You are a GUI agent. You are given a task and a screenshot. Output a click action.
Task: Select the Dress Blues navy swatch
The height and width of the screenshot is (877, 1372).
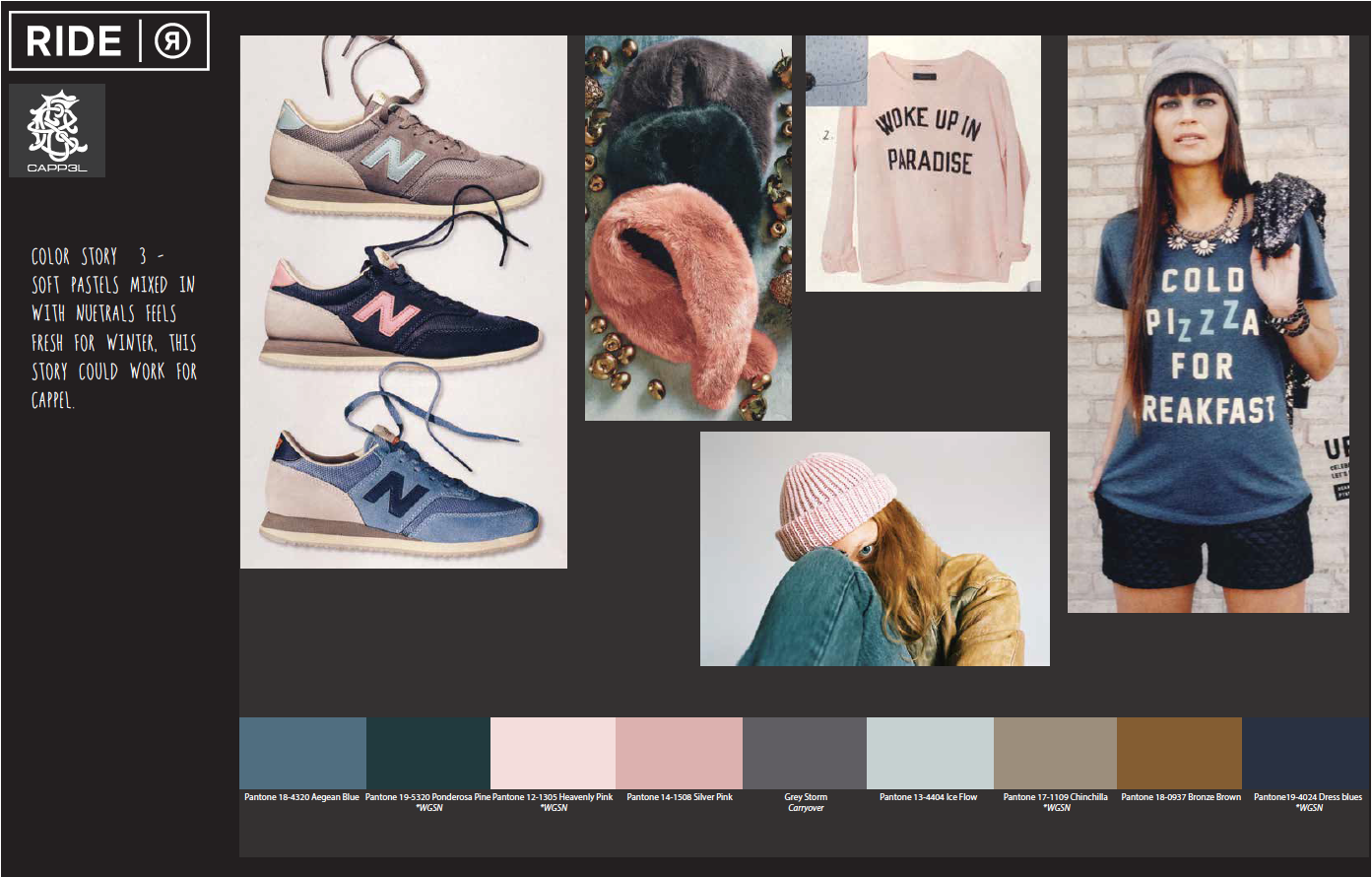(1306, 753)
